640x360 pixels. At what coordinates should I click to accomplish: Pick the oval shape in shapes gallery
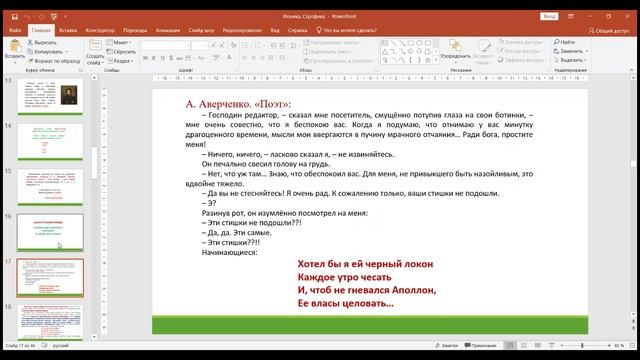419,43
